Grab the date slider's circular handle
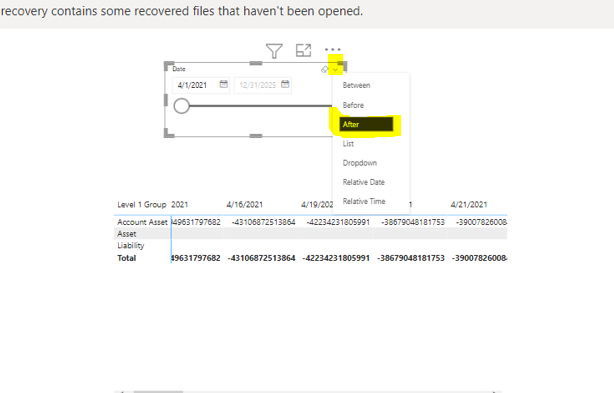The height and width of the screenshot is (393, 614). click(x=181, y=106)
